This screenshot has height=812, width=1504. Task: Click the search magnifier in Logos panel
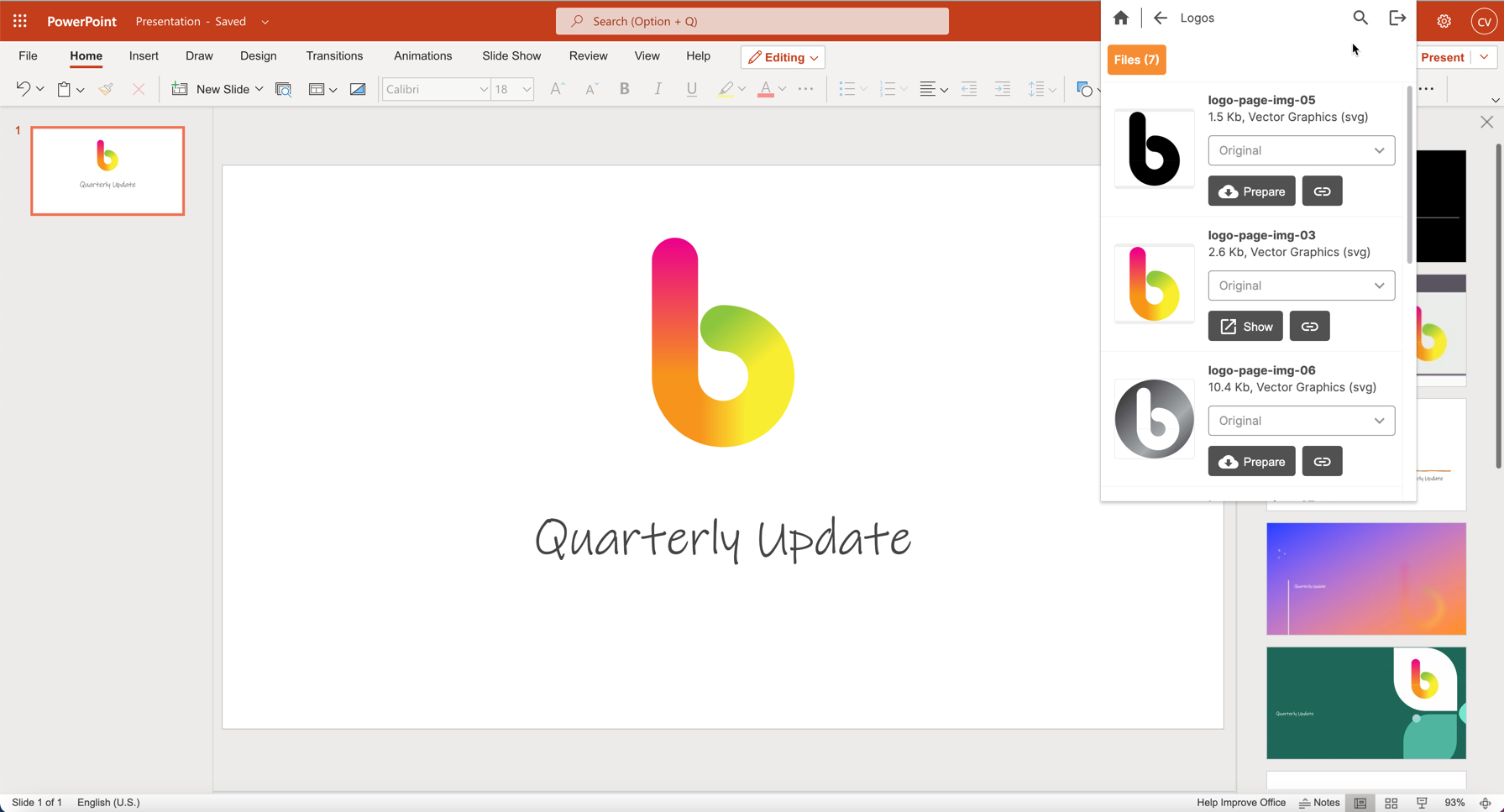point(1360,18)
